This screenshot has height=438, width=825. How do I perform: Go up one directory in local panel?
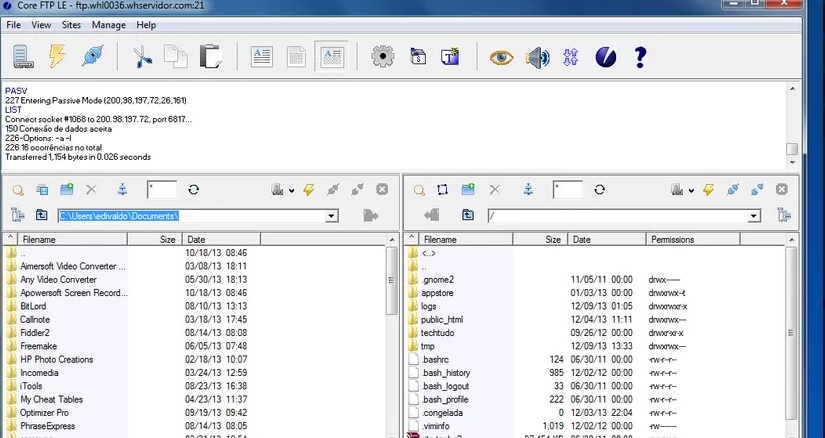(42, 215)
